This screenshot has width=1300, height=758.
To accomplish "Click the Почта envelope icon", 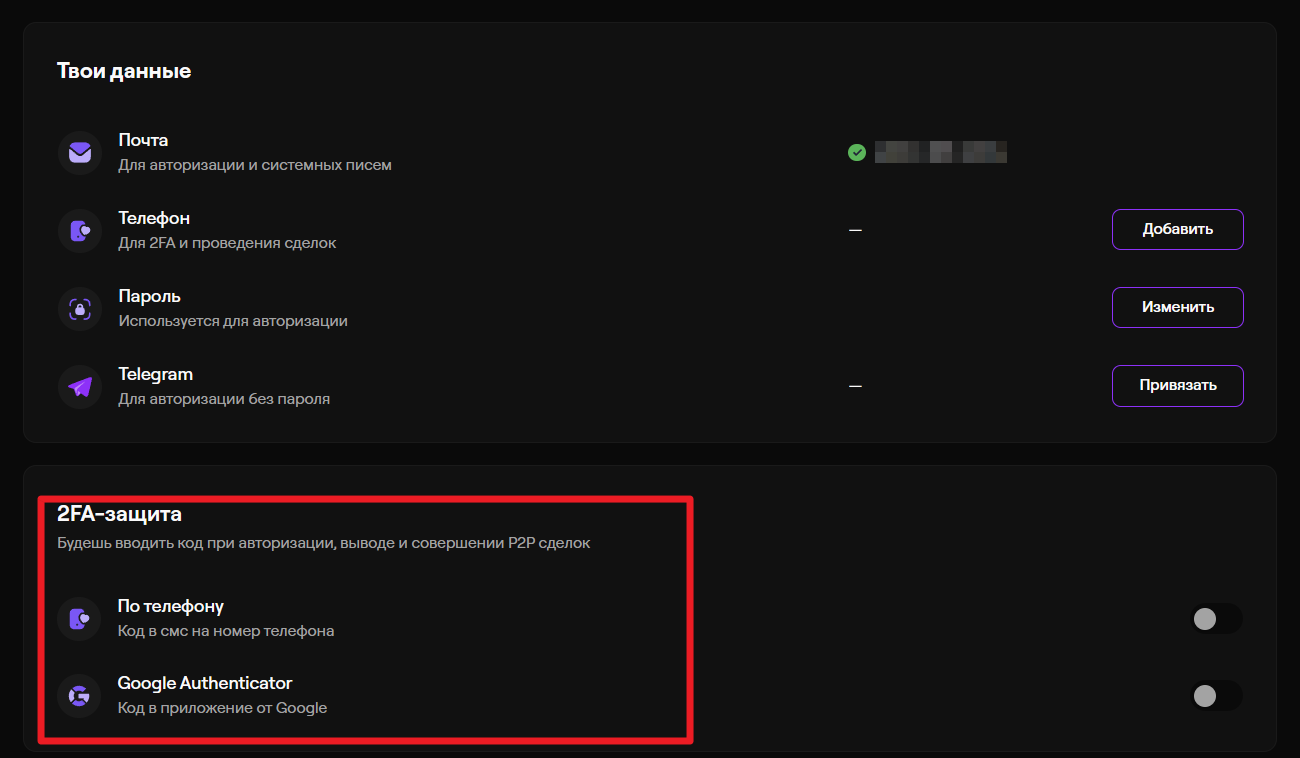I will point(80,153).
